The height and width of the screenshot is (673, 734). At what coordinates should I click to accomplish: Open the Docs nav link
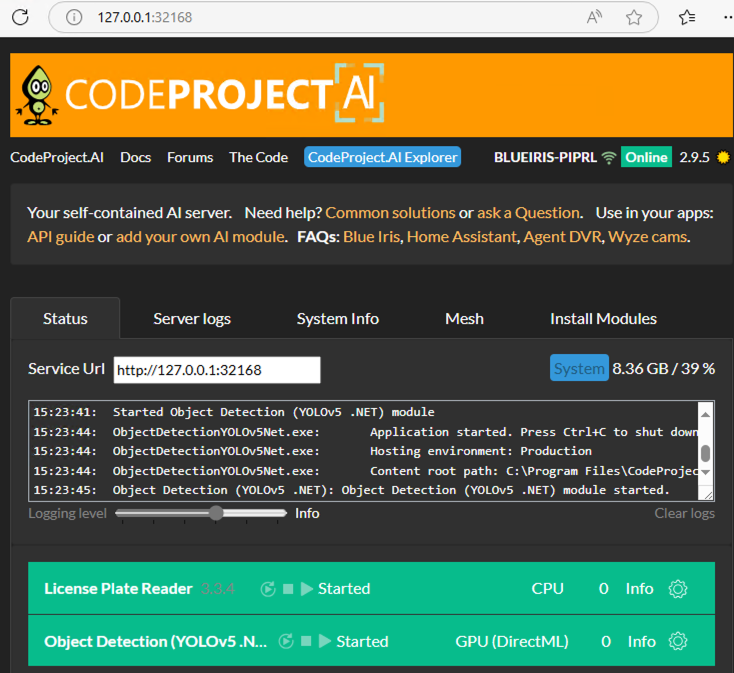[x=136, y=157]
